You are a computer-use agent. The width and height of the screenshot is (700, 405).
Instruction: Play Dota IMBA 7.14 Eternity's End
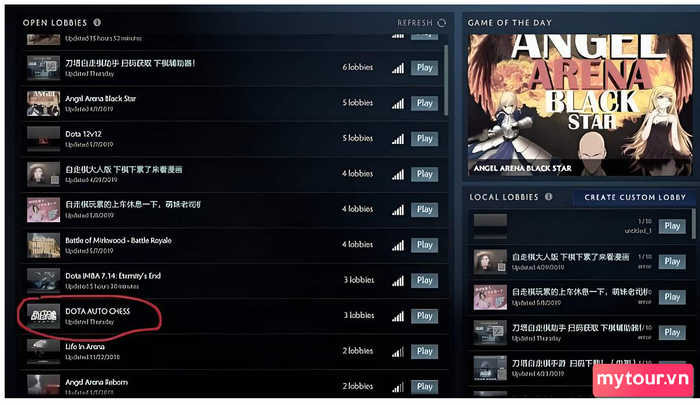[425, 280]
